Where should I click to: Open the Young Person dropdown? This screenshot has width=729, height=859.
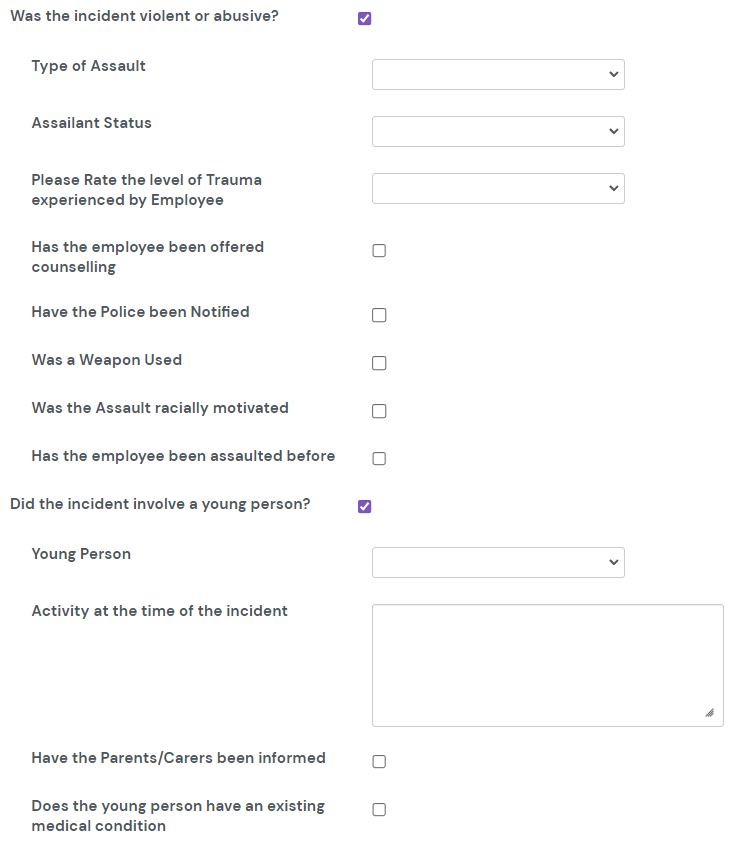tap(497, 562)
